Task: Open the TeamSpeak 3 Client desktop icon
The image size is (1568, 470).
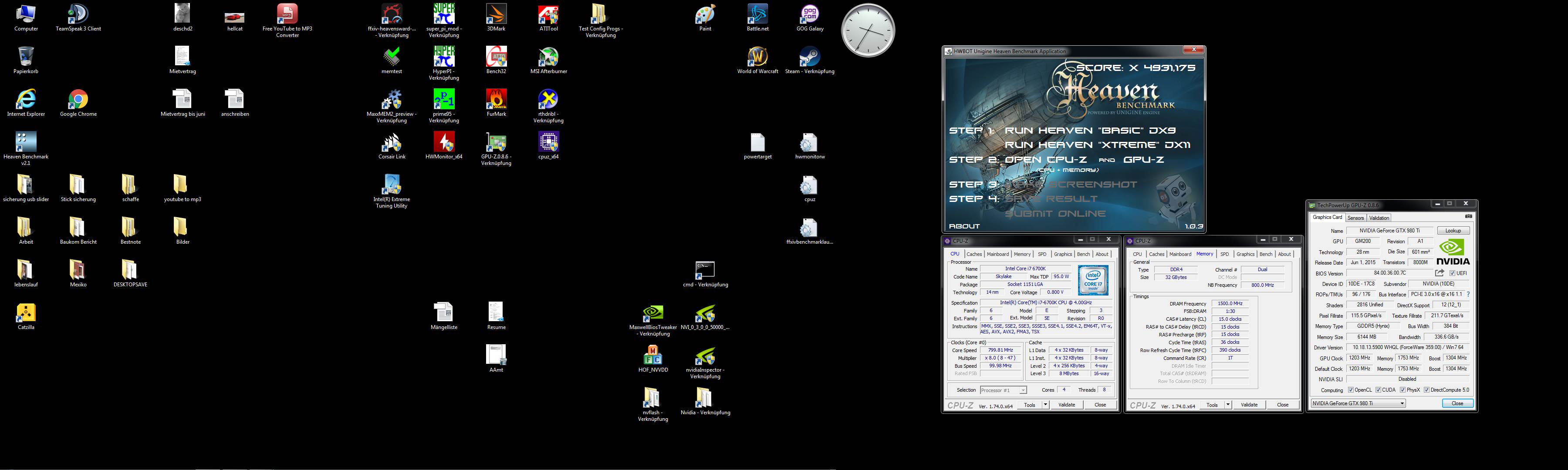Action: [78, 18]
